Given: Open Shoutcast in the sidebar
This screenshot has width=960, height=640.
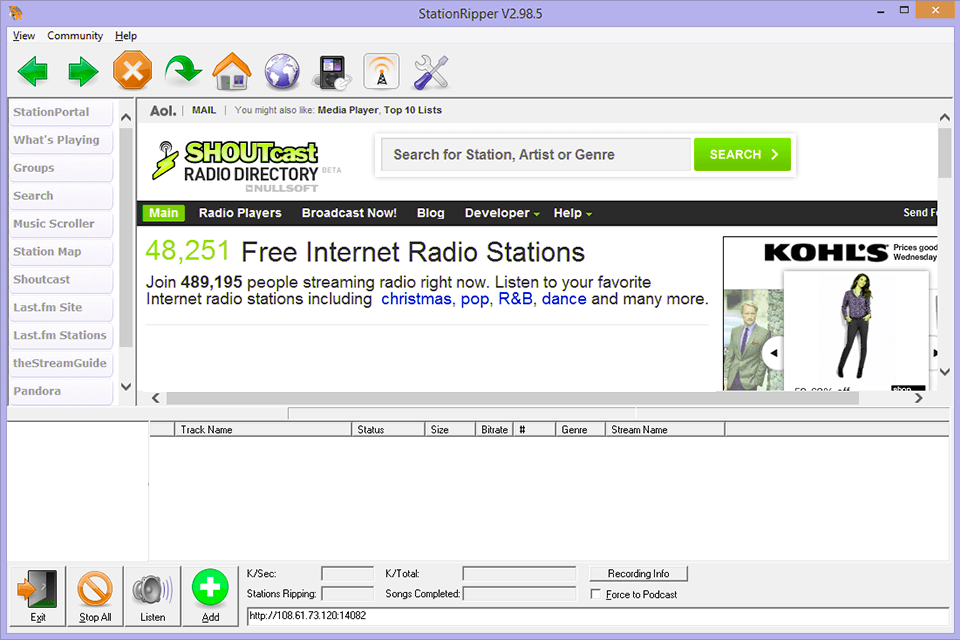Looking at the screenshot, I should click(x=61, y=279).
